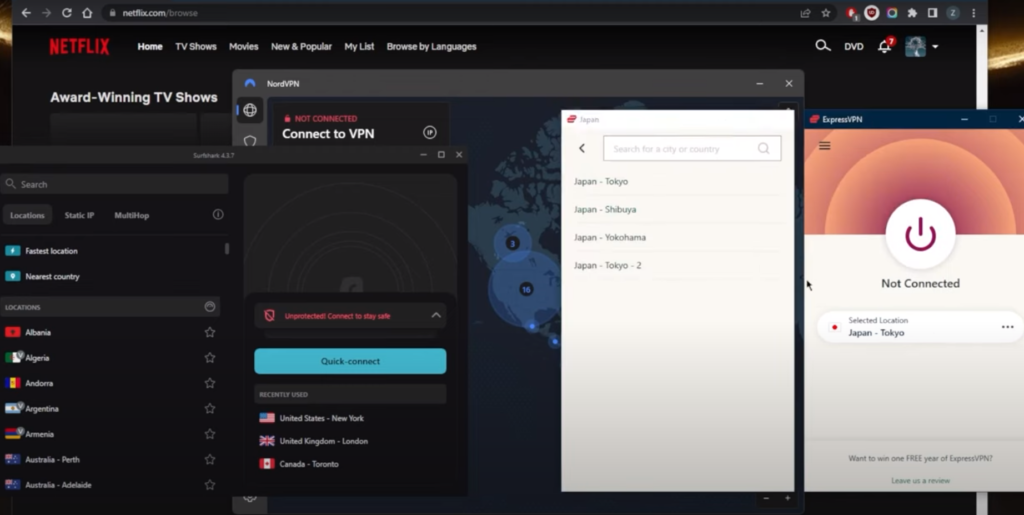This screenshot has height=515, width=1024.
Task: Open the Netflix TV Shows menu
Action: click(195, 47)
